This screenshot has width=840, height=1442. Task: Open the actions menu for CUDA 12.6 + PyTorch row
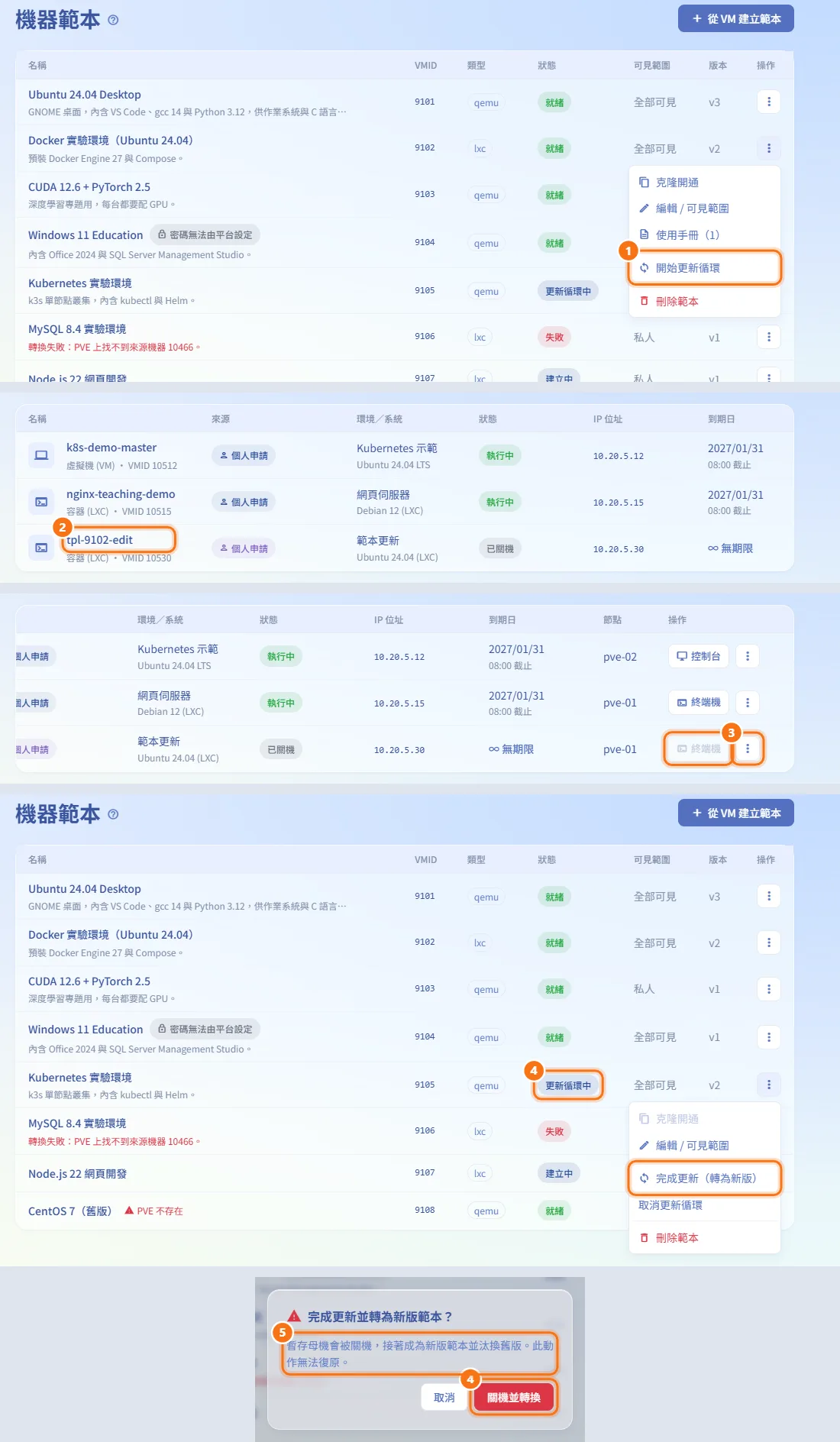pyautogui.click(x=768, y=989)
